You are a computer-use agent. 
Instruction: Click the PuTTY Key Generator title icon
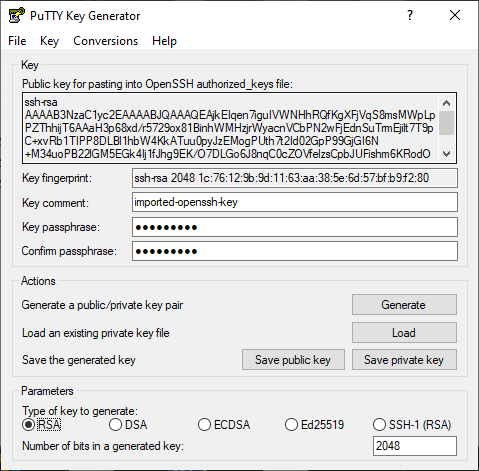coord(17,15)
